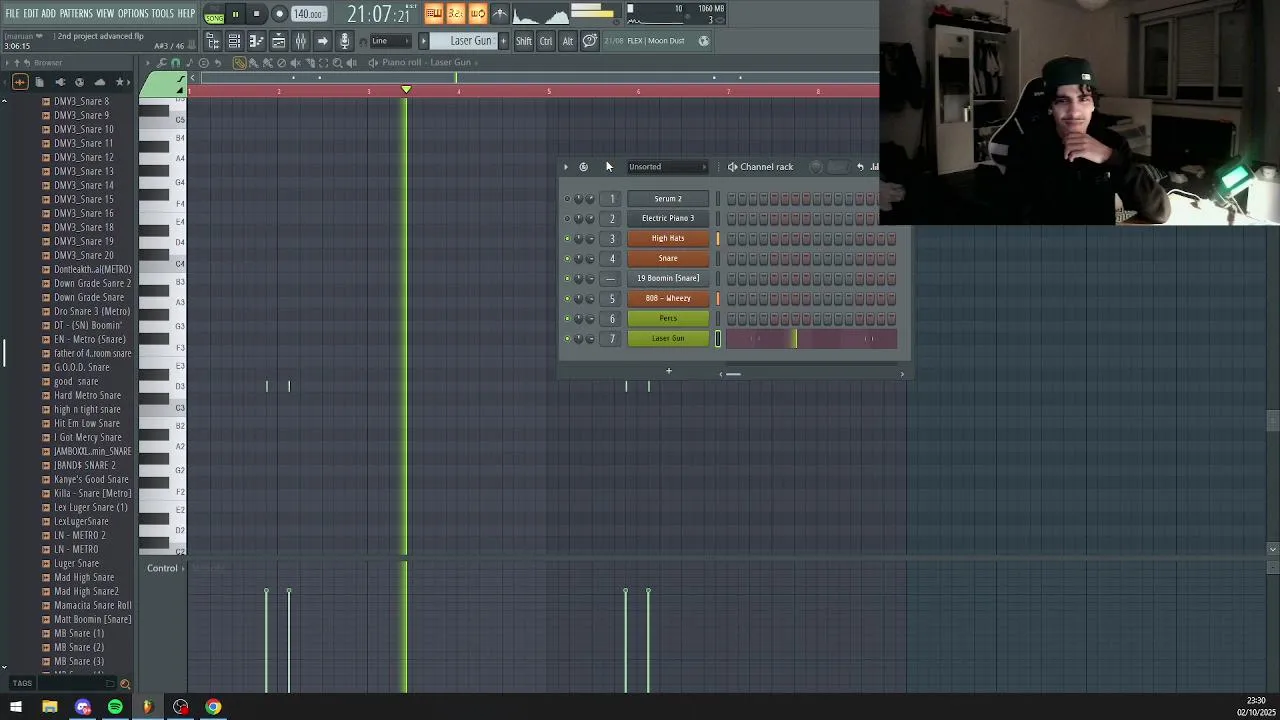This screenshot has height=720, width=1280.
Task: Go to next pattern with plus arrow
Action: point(503,41)
